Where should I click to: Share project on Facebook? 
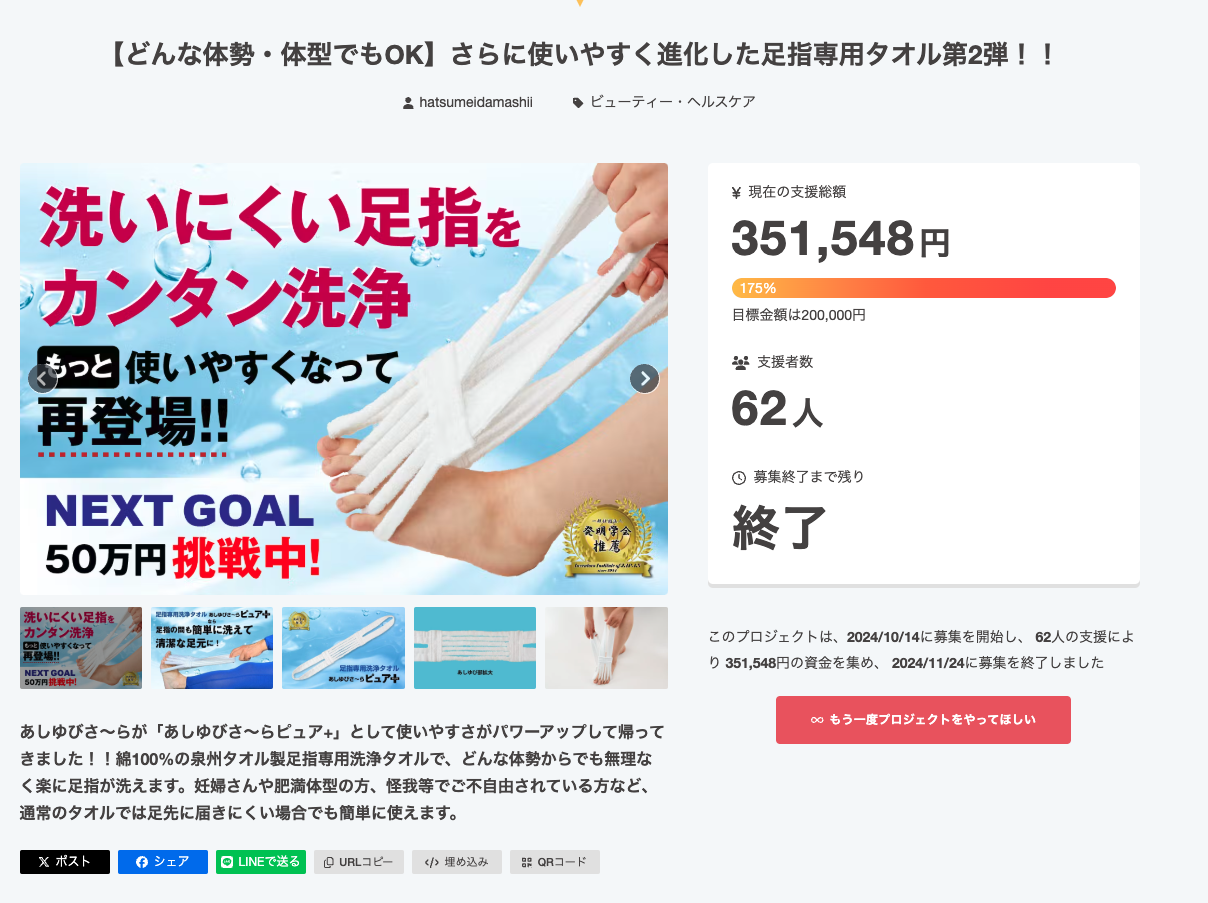point(162,862)
